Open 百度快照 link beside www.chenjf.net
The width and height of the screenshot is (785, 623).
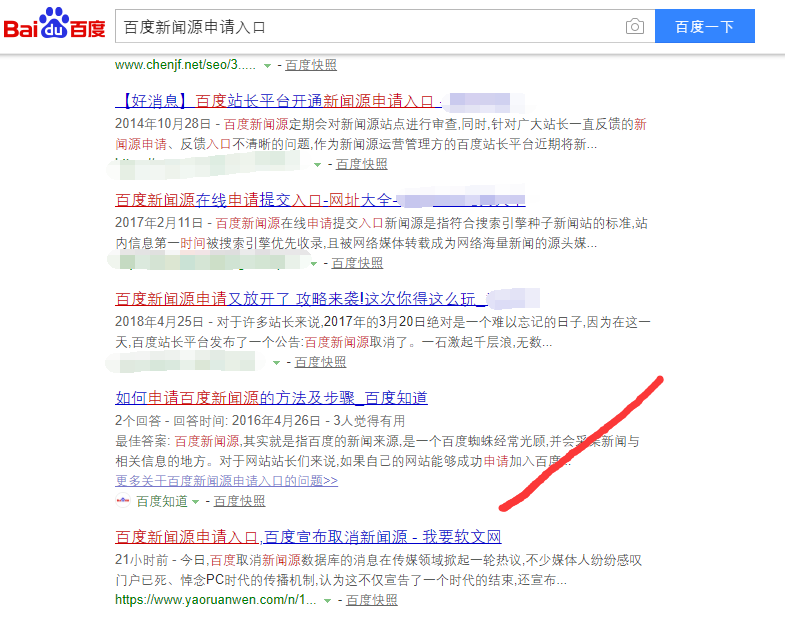311,65
